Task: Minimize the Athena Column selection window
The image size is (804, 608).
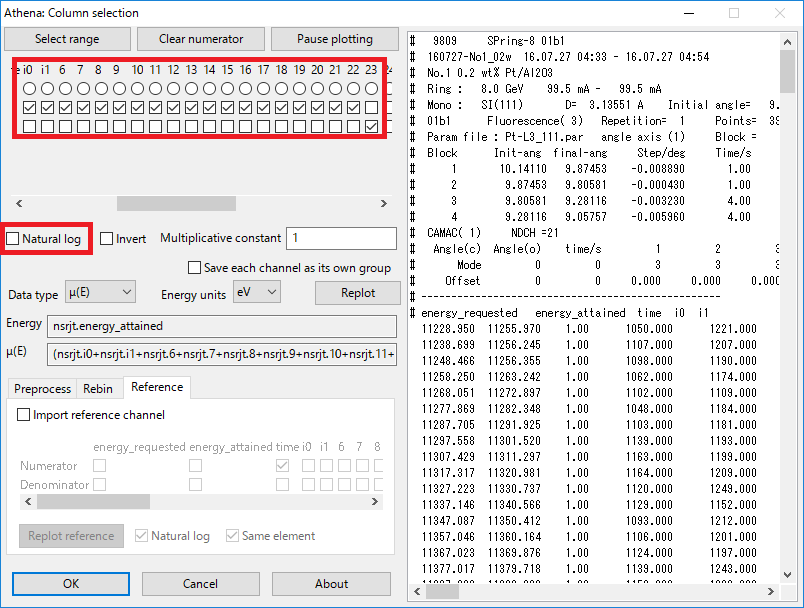Action: (x=689, y=13)
